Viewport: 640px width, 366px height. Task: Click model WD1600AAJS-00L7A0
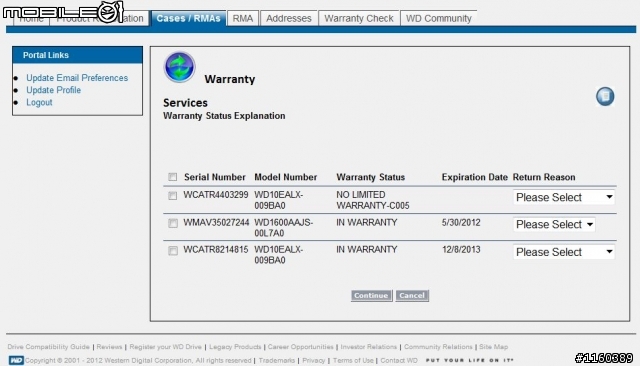click(x=283, y=228)
